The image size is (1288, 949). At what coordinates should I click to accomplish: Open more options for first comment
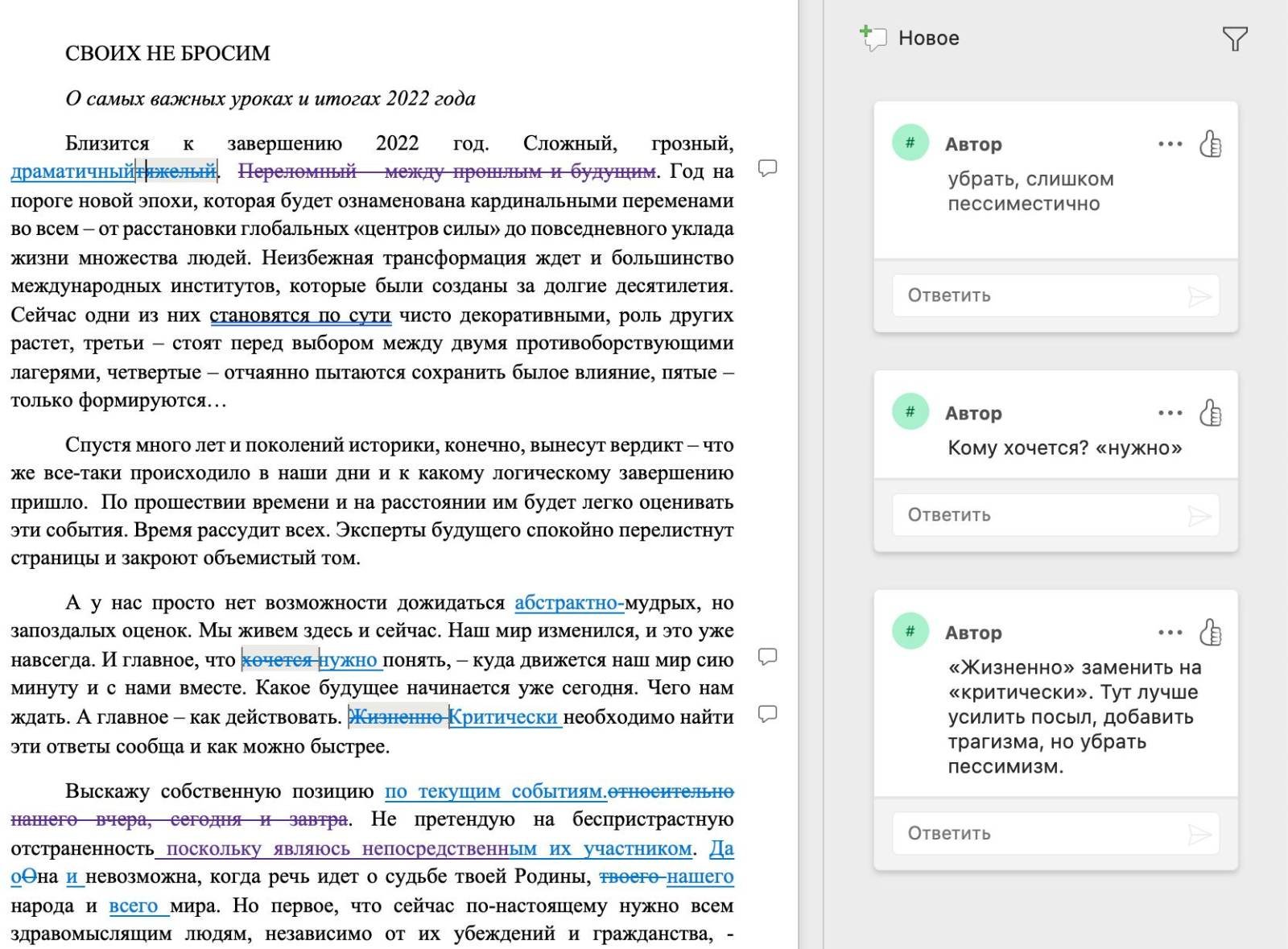click(x=1170, y=144)
